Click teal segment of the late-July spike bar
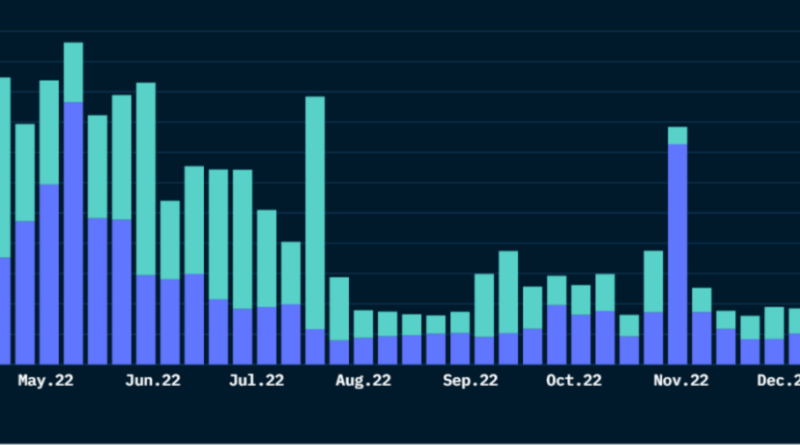 314,212
